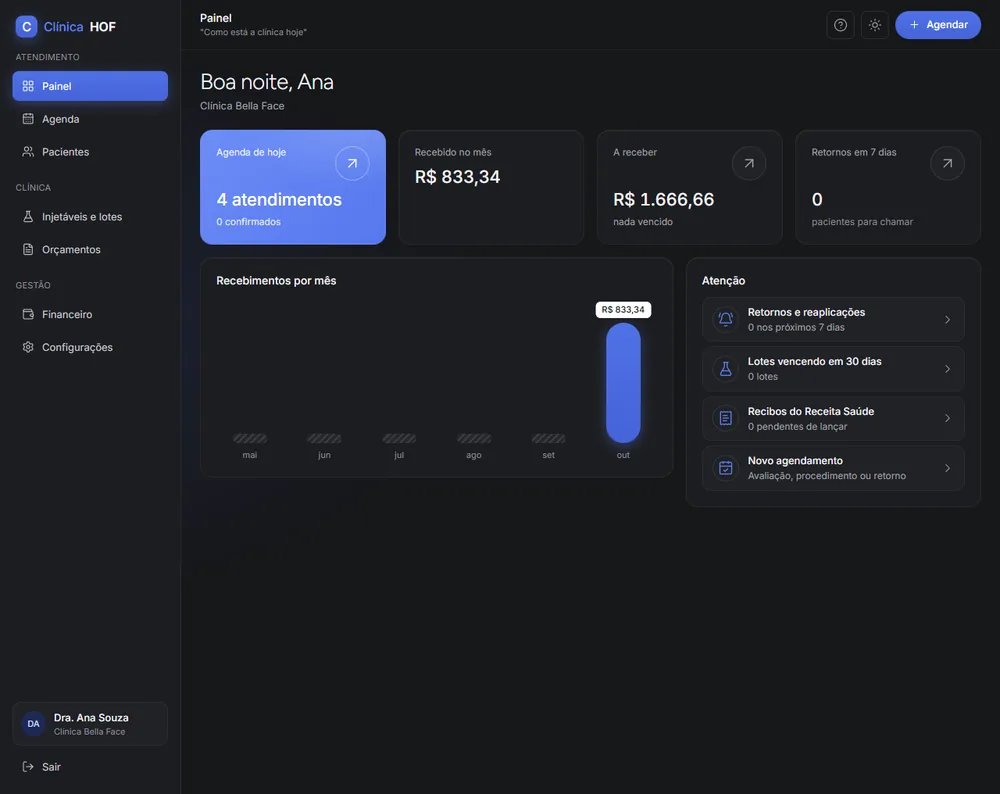Click the Pacientes people icon
1000x794 pixels.
click(28, 152)
